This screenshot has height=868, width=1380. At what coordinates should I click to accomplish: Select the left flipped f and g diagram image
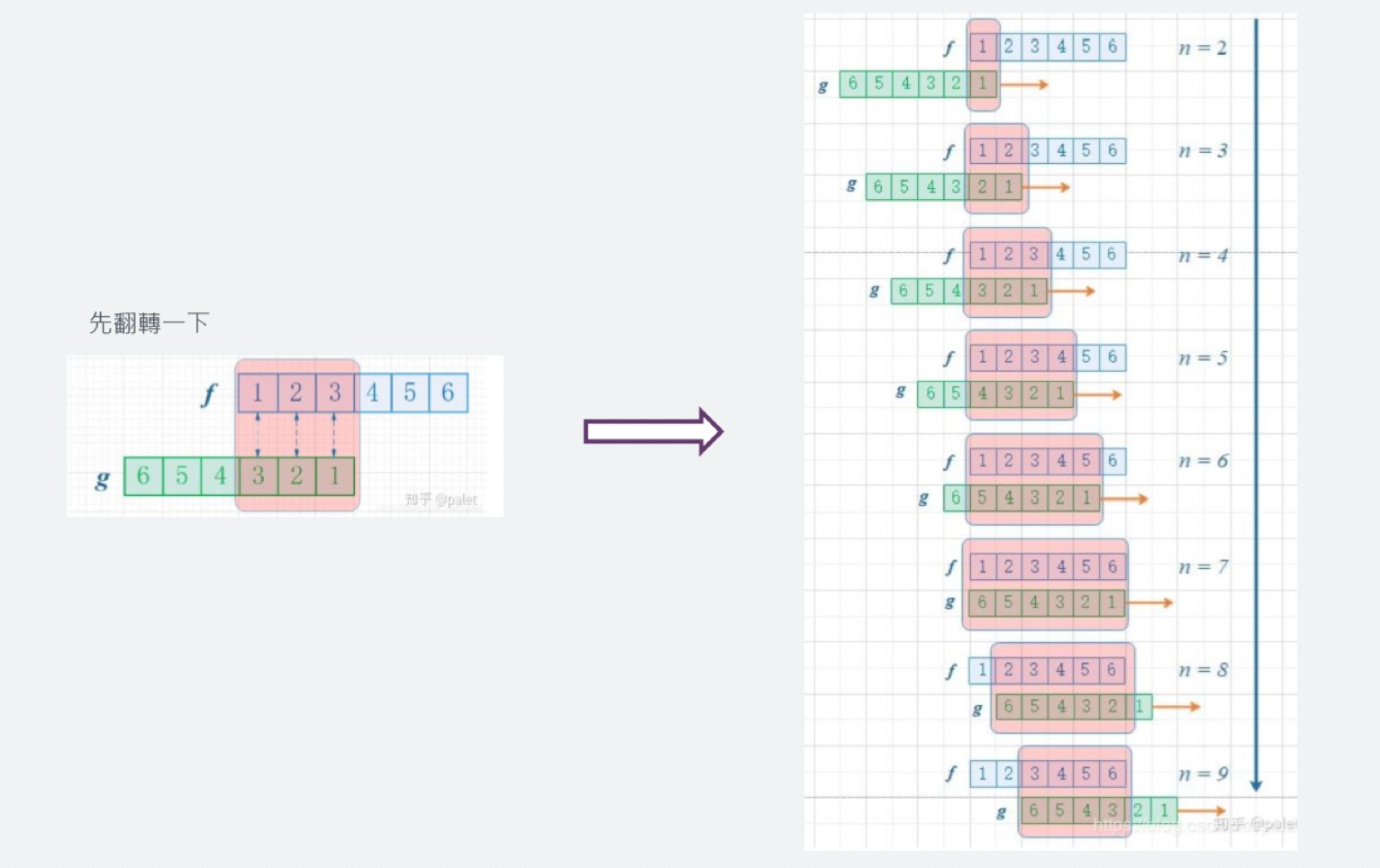pyautogui.click(x=285, y=436)
